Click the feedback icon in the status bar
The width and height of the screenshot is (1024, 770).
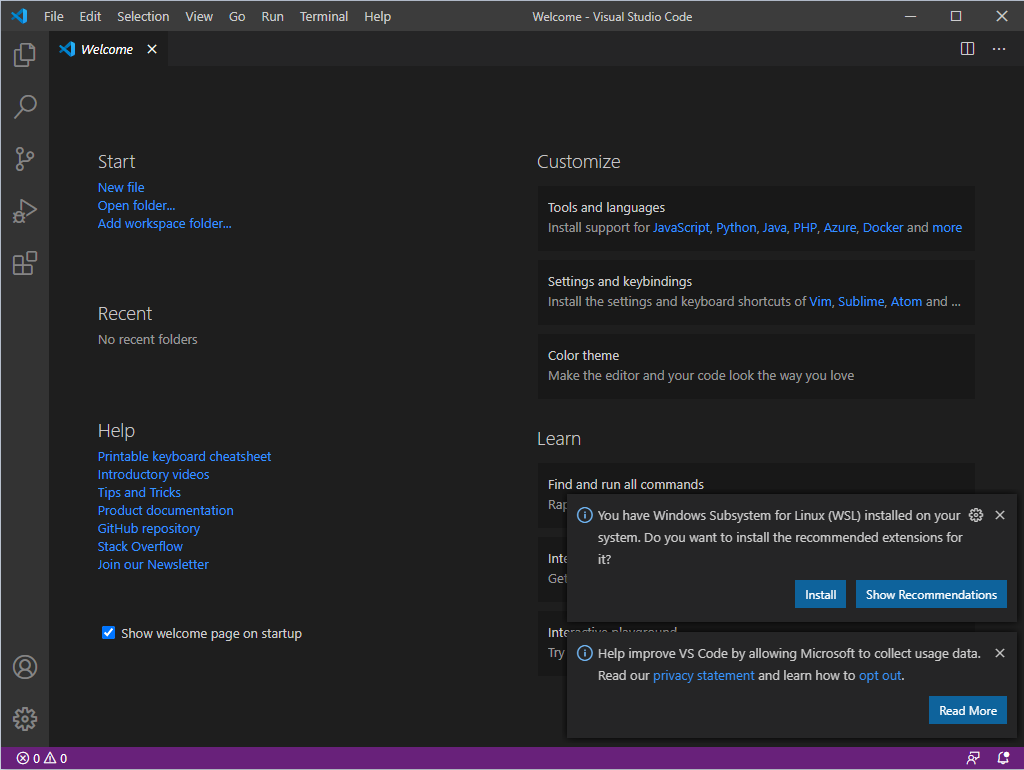[x=973, y=758]
